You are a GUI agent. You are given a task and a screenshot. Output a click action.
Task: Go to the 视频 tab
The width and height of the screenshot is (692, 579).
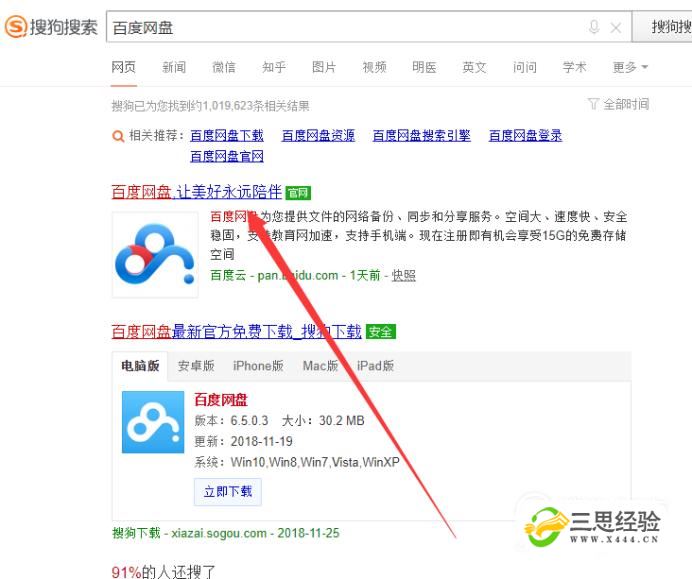click(x=374, y=67)
